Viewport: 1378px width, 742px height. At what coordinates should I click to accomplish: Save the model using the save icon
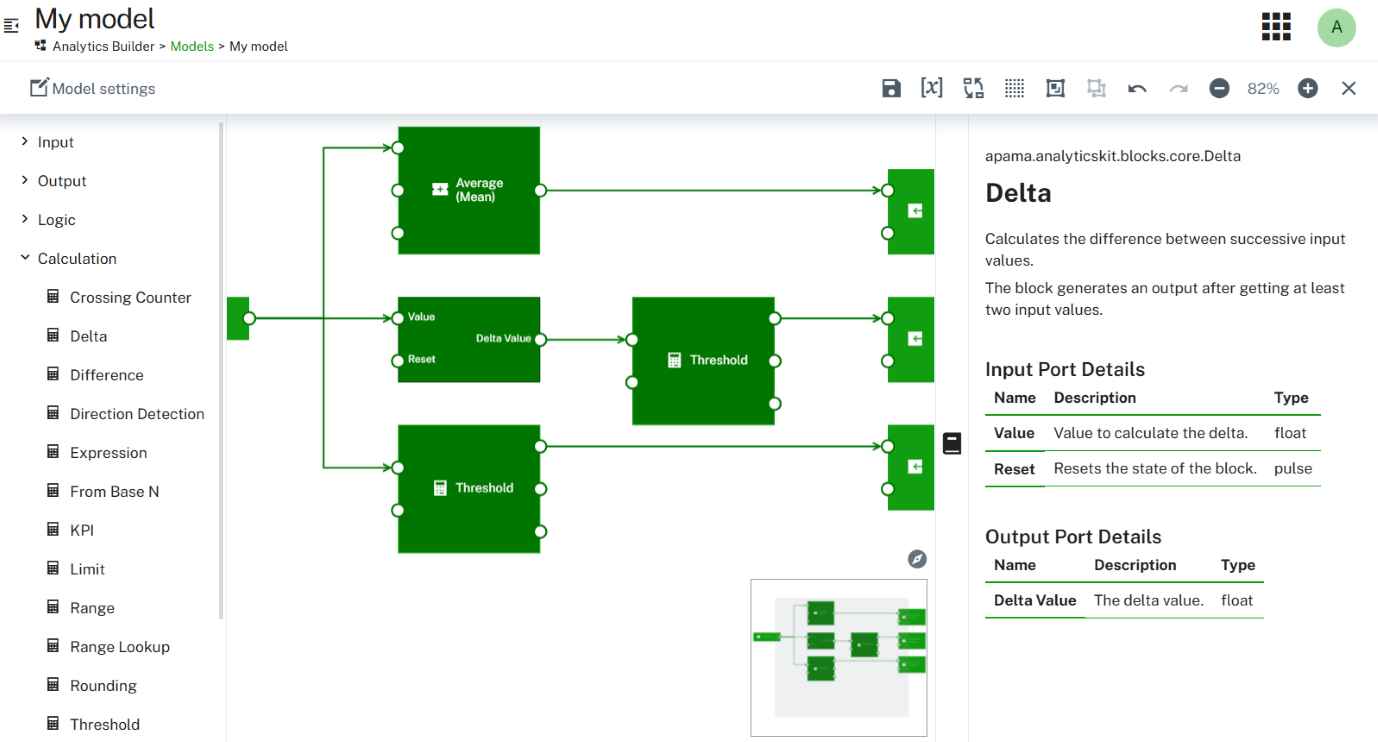tap(891, 88)
